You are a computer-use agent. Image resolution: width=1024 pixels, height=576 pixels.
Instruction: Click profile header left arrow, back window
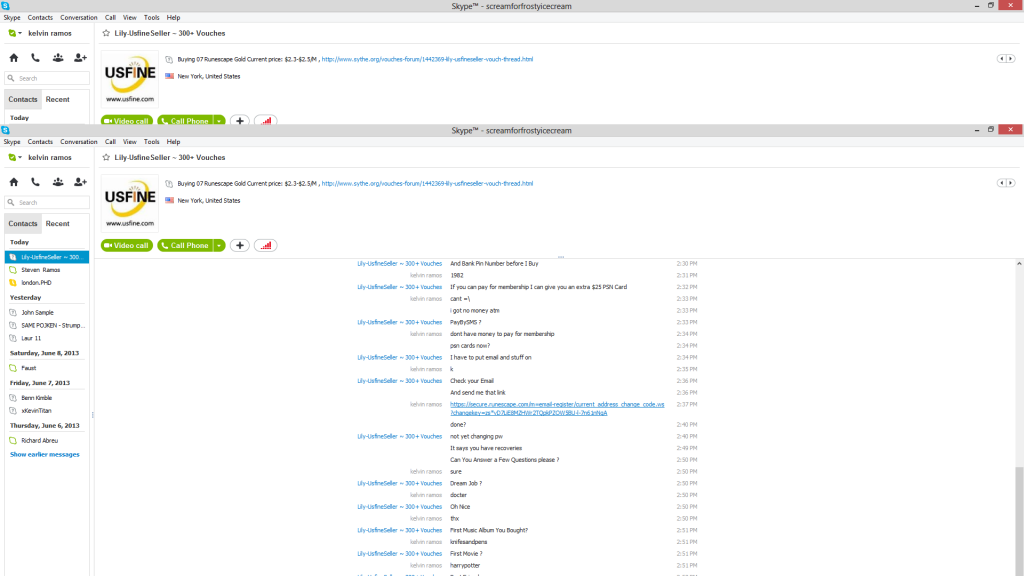(1001, 59)
